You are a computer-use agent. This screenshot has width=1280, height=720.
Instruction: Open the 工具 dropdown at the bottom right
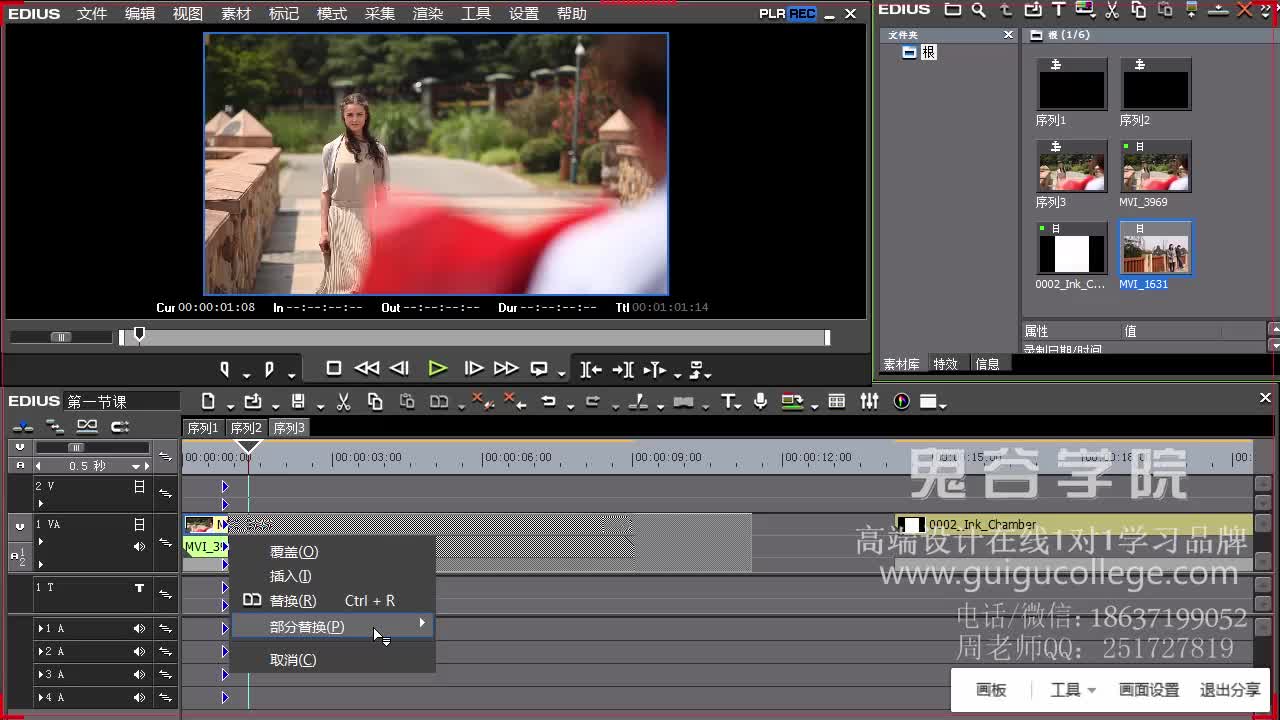tap(1071, 689)
